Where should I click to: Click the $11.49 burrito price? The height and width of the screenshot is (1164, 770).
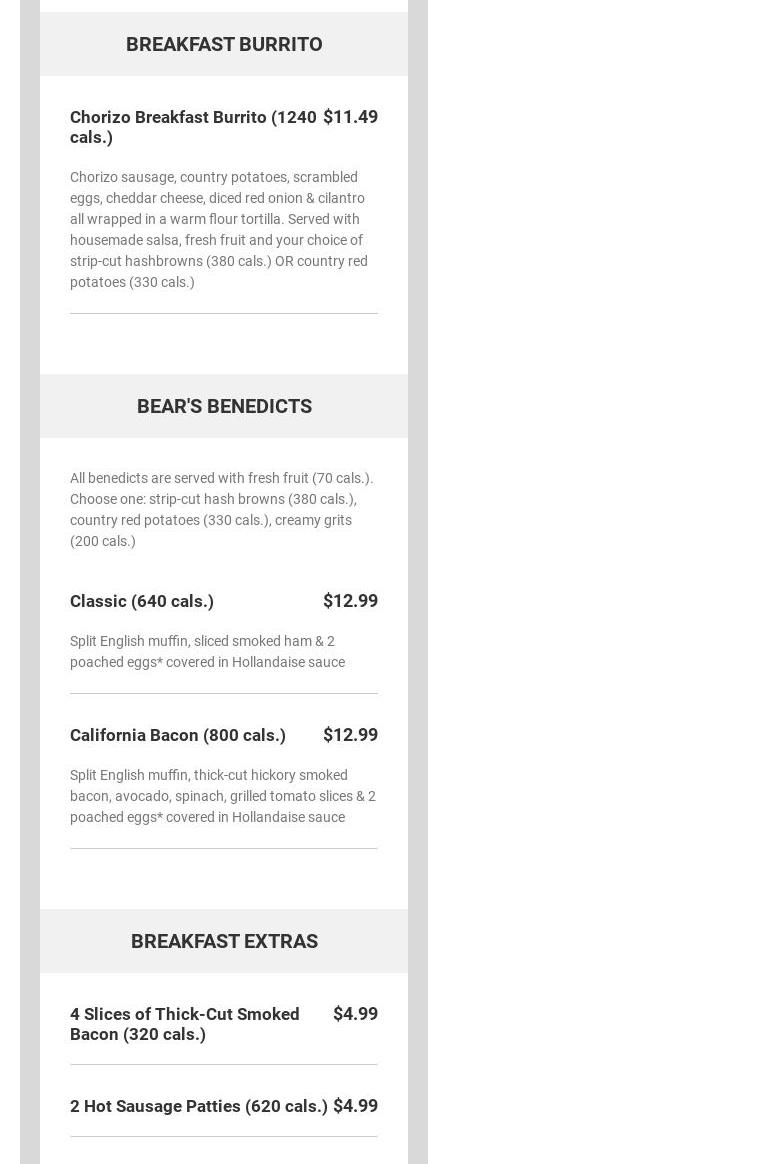pos(350,117)
